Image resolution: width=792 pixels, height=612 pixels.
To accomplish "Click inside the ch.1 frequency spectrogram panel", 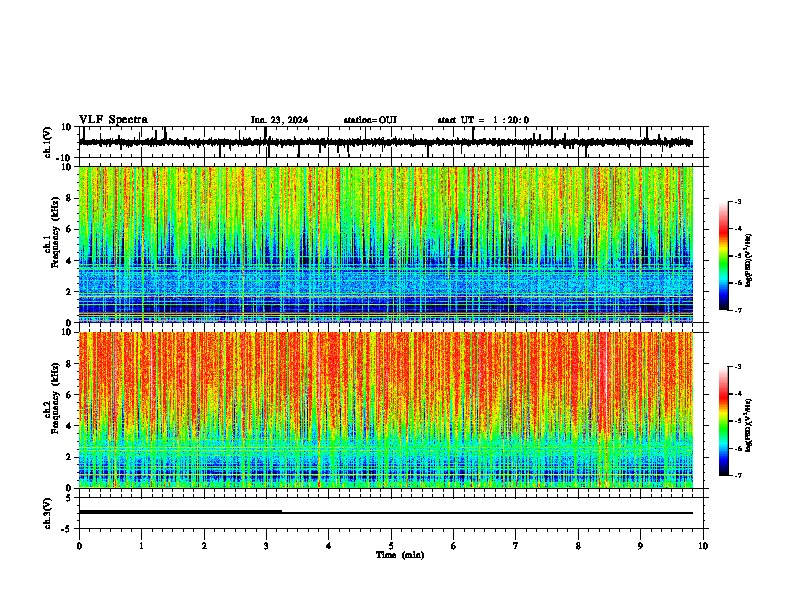I will coord(386,244).
